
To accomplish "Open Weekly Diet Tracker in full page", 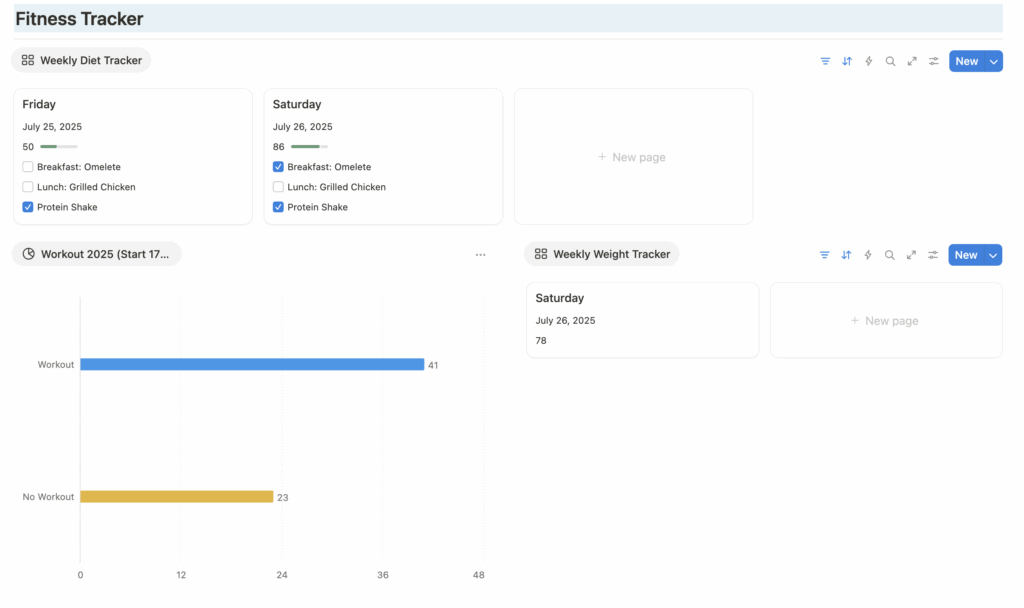I will [x=912, y=61].
